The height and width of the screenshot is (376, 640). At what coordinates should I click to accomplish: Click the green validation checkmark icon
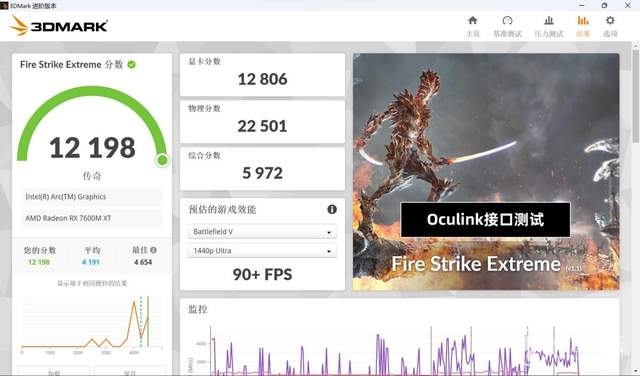[131, 65]
